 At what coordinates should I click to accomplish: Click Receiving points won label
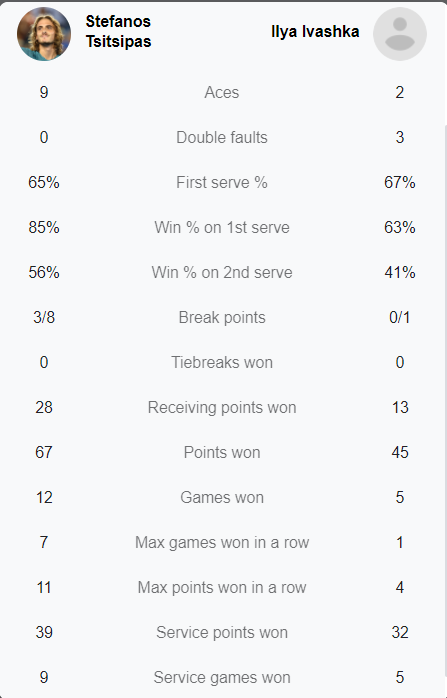[222, 407]
